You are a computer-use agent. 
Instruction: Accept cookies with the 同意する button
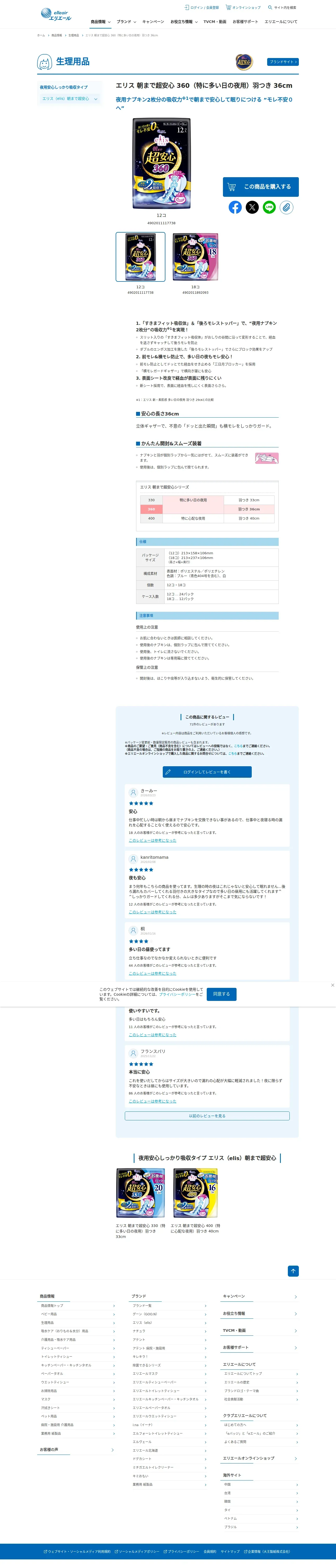coord(221,994)
